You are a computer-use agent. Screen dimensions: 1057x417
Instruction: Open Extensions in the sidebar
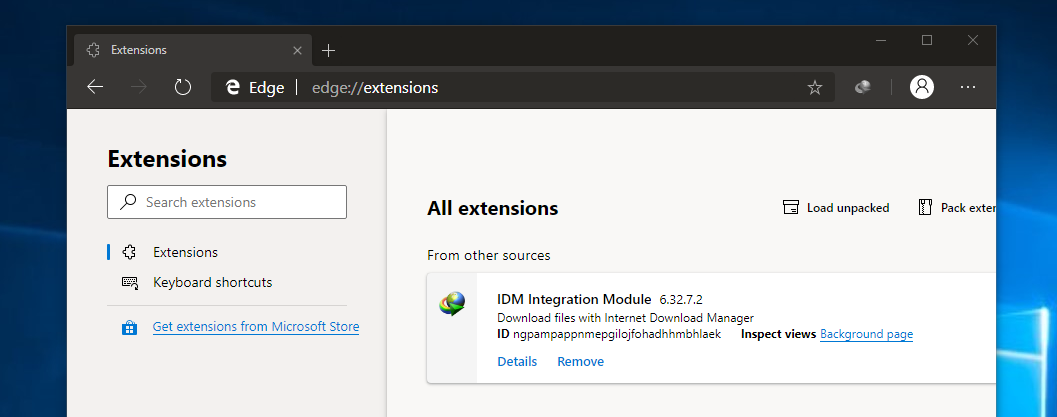point(185,252)
